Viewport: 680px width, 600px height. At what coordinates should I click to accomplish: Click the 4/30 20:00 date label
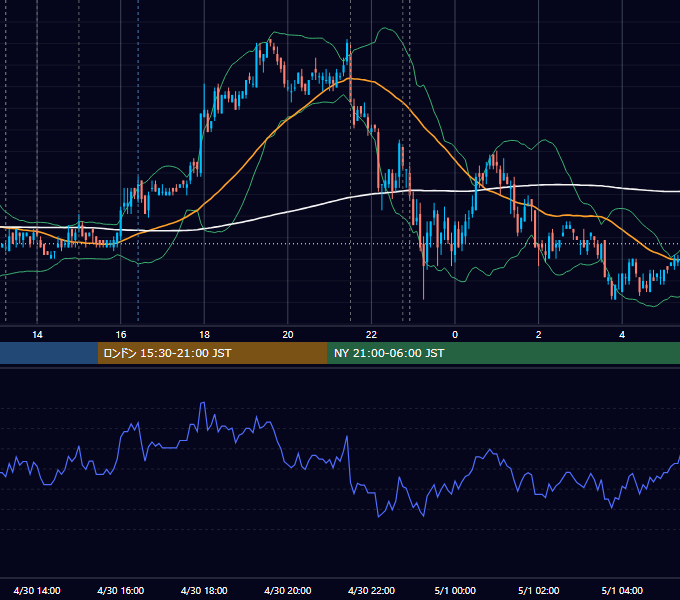pyautogui.click(x=288, y=590)
